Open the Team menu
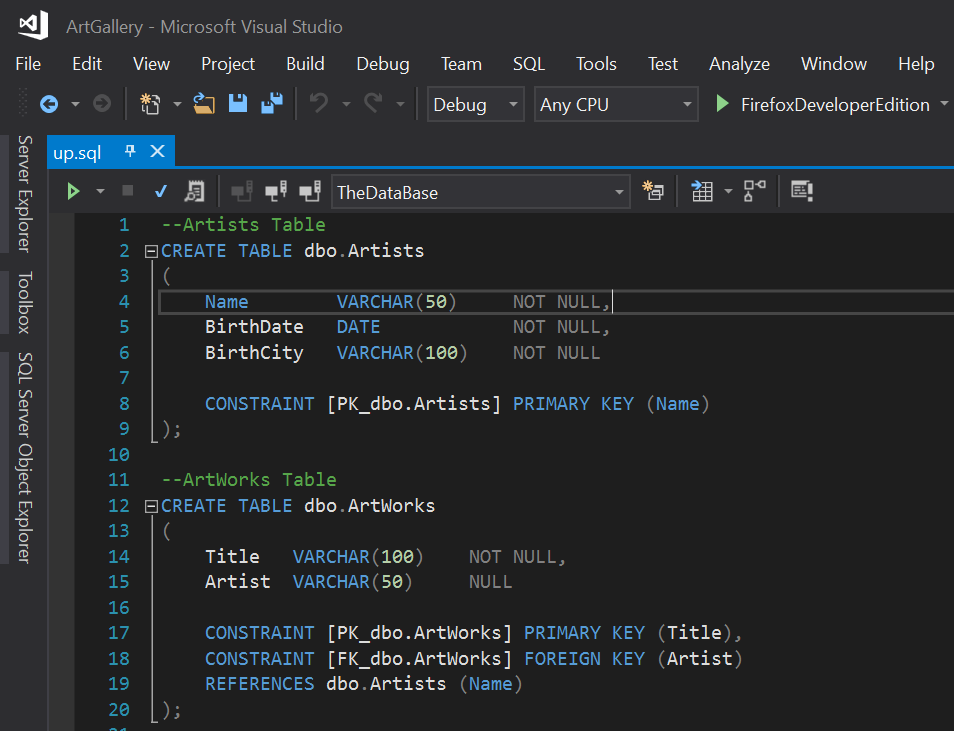954x731 pixels. tap(461, 64)
